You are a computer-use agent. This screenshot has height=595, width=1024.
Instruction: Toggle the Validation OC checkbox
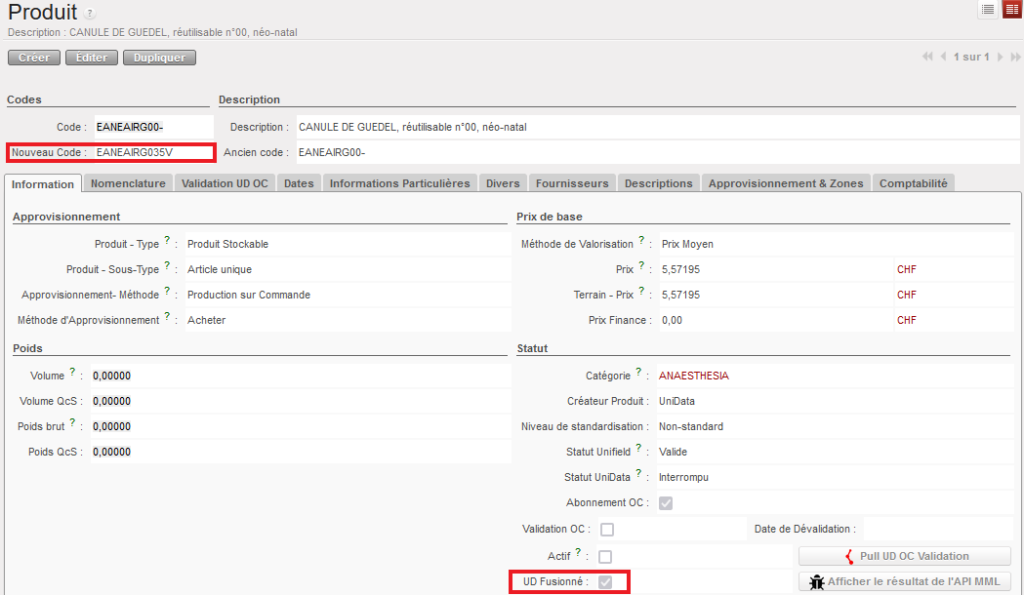pos(607,529)
